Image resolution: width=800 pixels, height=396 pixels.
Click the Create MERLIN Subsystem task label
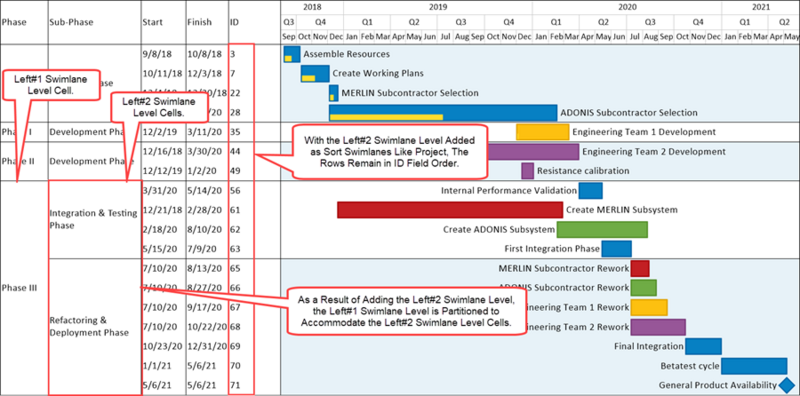[622, 210]
